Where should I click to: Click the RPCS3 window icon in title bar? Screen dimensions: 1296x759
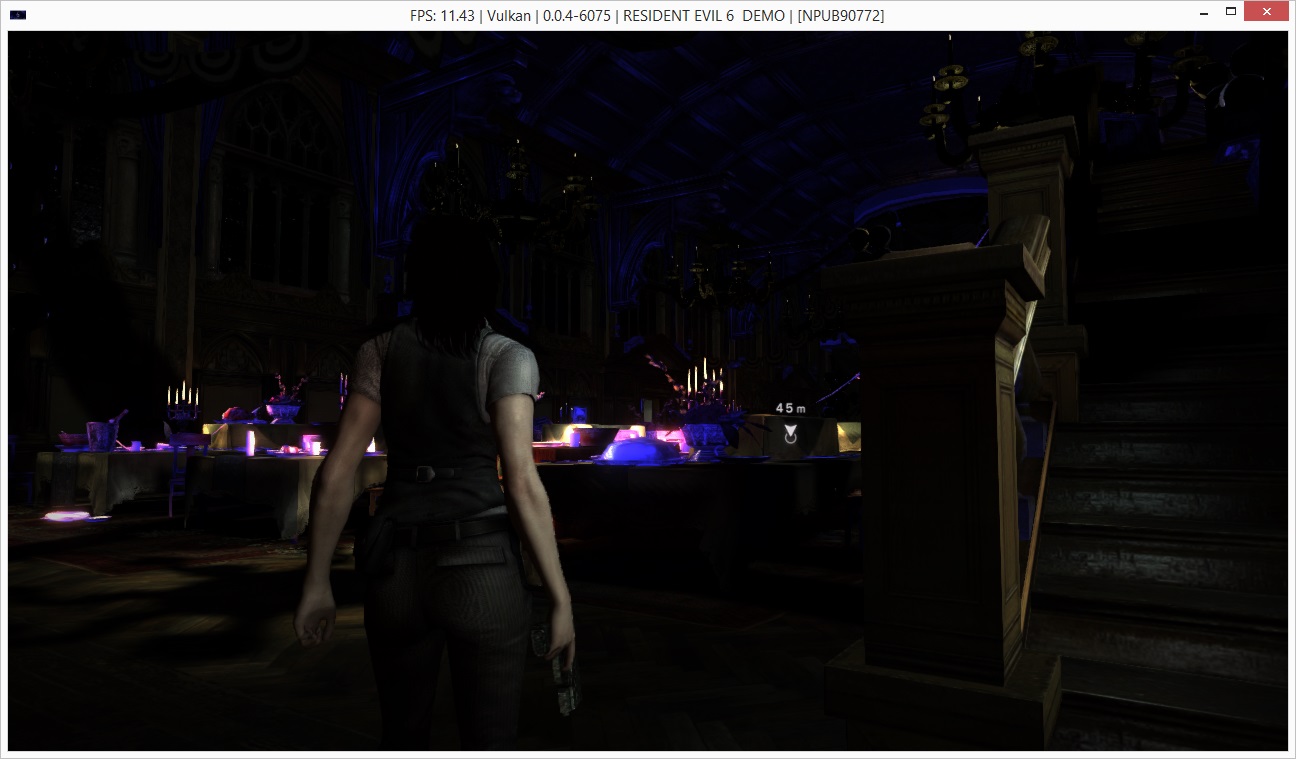[x=18, y=15]
